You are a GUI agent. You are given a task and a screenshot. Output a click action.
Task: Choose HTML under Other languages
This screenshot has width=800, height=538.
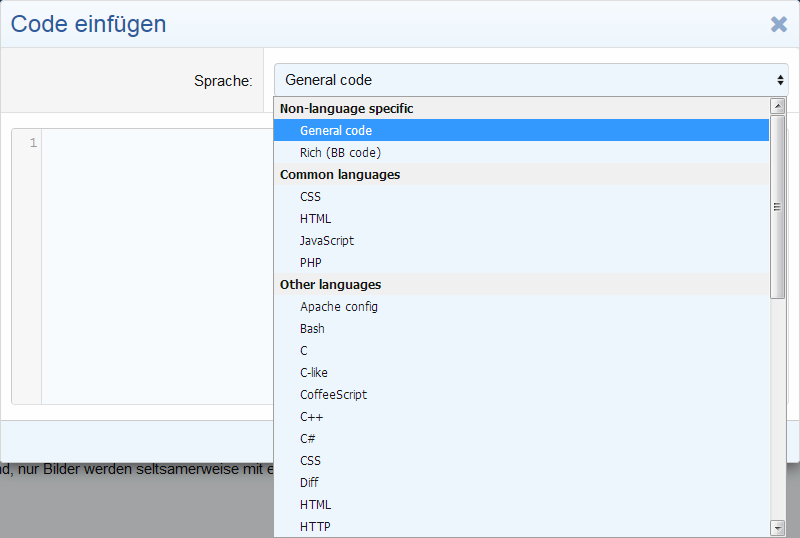point(521,504)
